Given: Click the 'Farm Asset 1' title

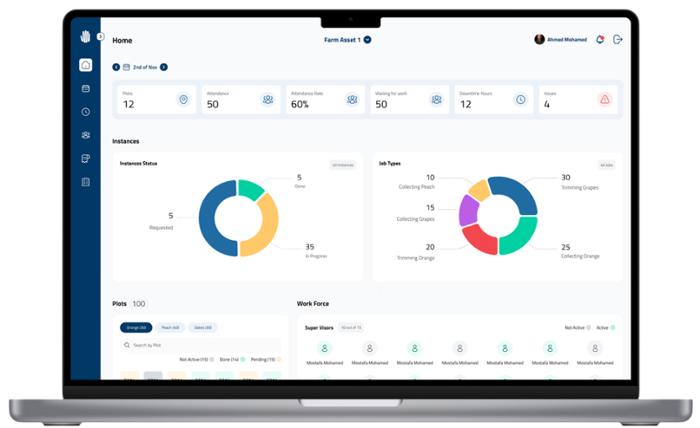Looking at the screenshot, I should click(x=342, y=40).
